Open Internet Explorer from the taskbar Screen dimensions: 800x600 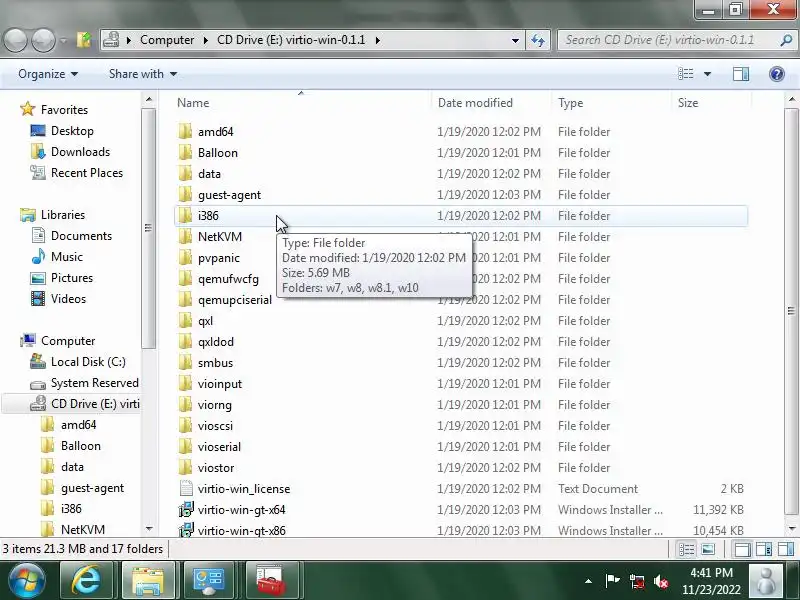(87, 581)
